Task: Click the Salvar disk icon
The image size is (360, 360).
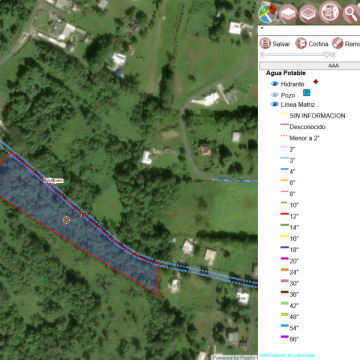Action: (265, 44)
